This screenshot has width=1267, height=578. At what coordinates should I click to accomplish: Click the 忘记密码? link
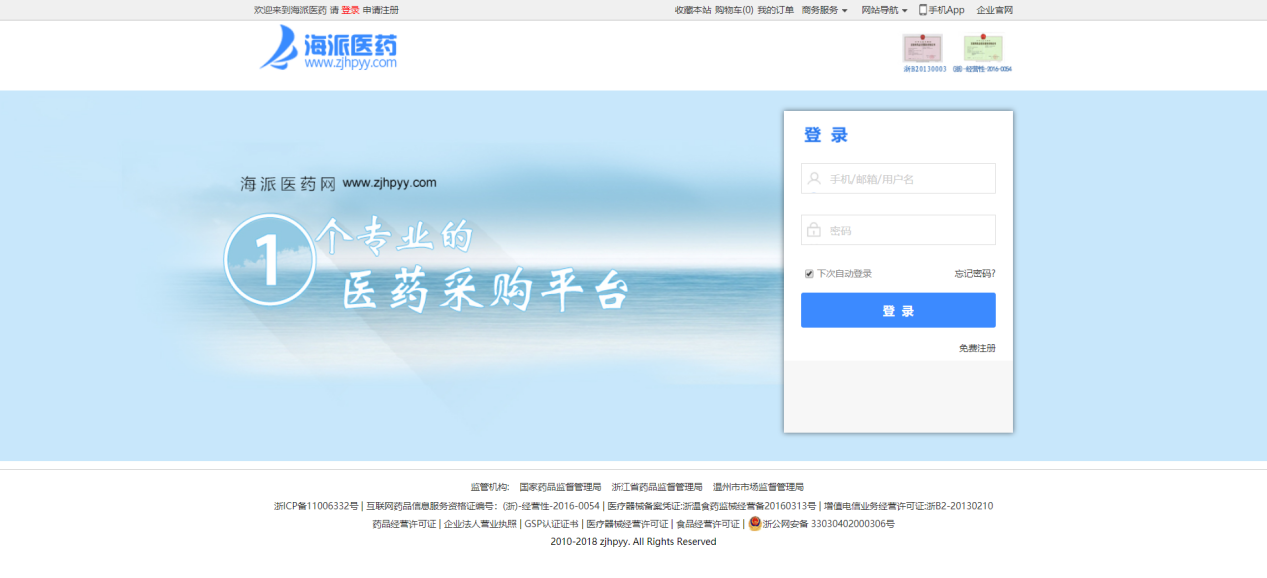click(x=974, y=274)
